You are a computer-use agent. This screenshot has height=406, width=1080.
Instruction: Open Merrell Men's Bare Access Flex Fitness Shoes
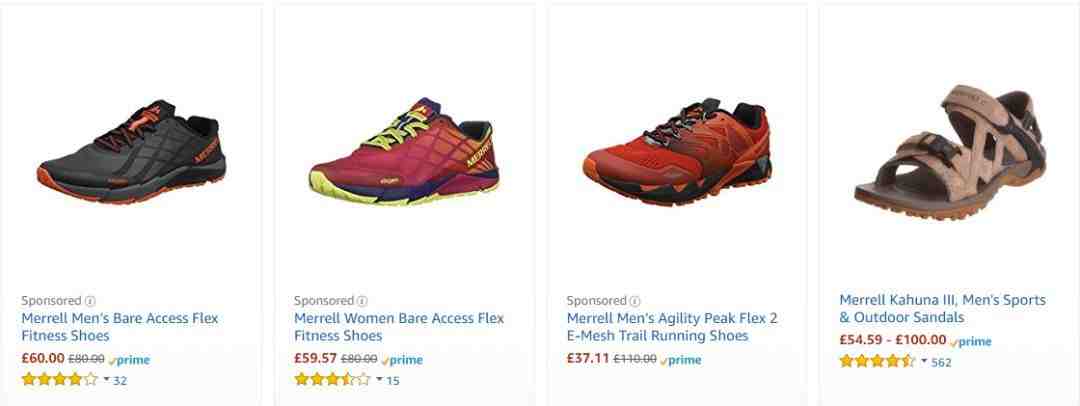click(x=120, y=327)
